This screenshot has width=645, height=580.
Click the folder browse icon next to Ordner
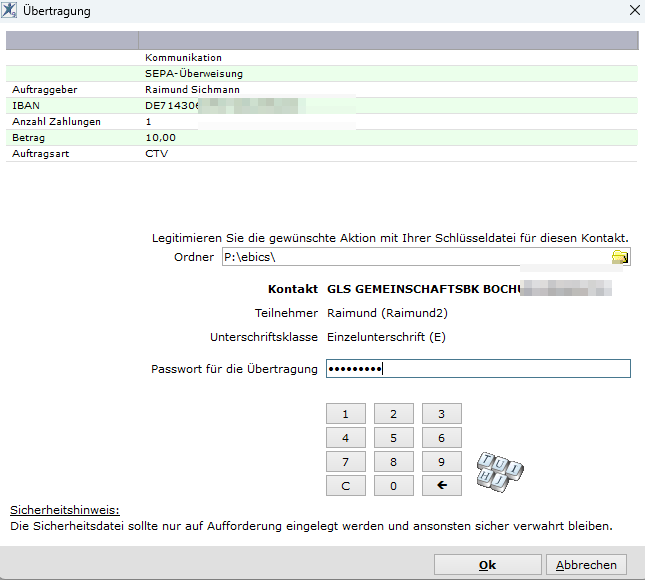pos(620,257)
